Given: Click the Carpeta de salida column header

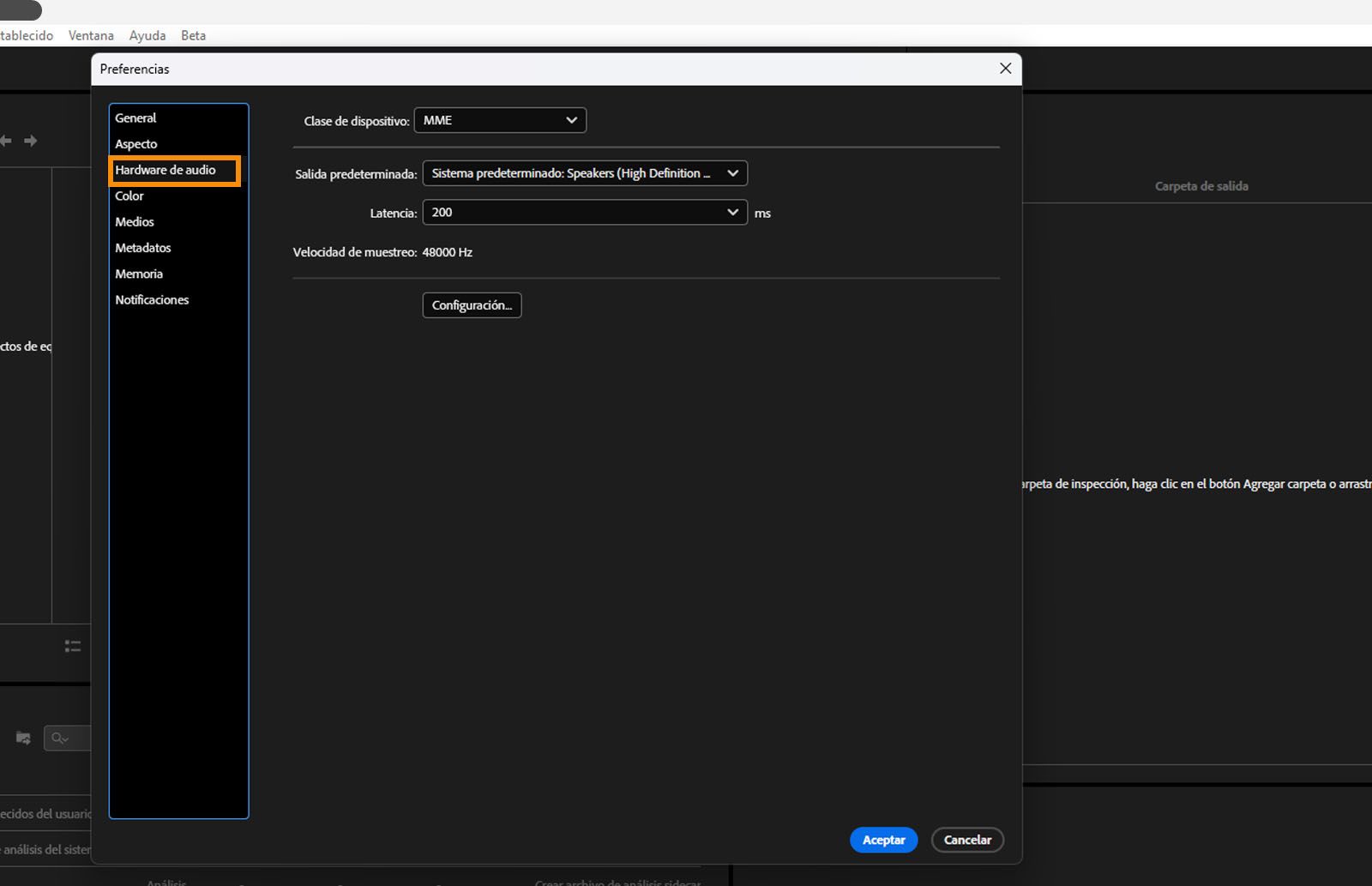Looking at the screenshot, I should 1201,186.
